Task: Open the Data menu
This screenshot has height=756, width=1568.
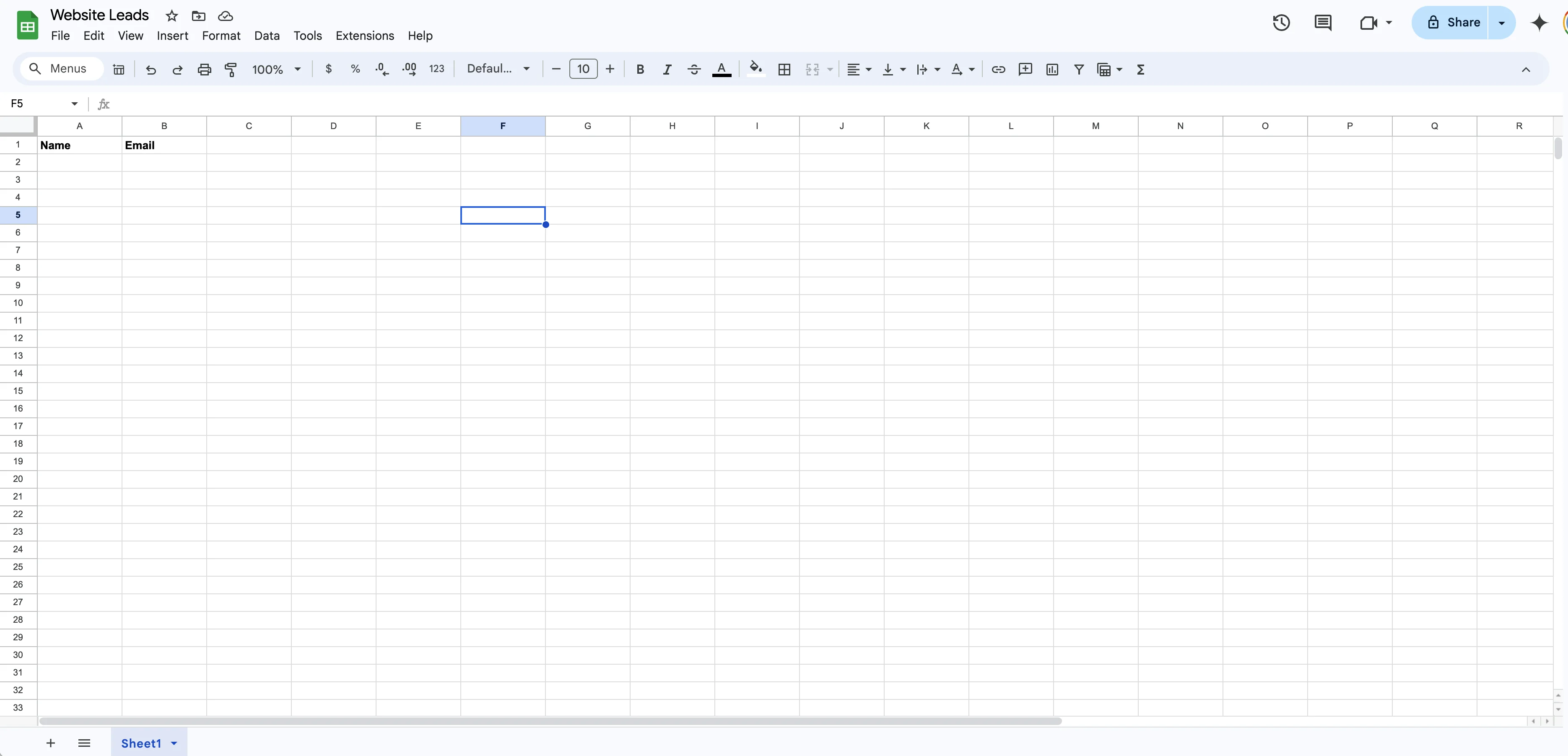Action: coord(267,36)
